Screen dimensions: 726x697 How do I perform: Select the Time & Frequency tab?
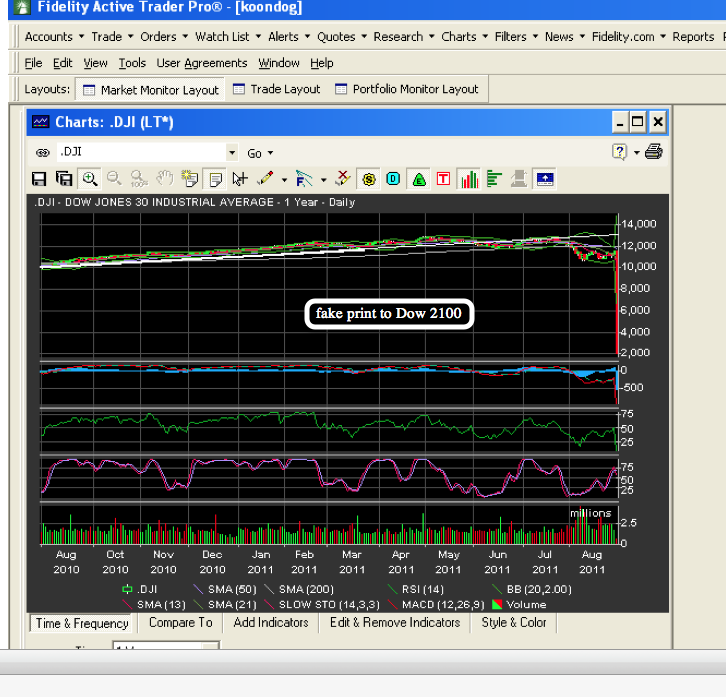pyautogui.click(x=82, y=623)
